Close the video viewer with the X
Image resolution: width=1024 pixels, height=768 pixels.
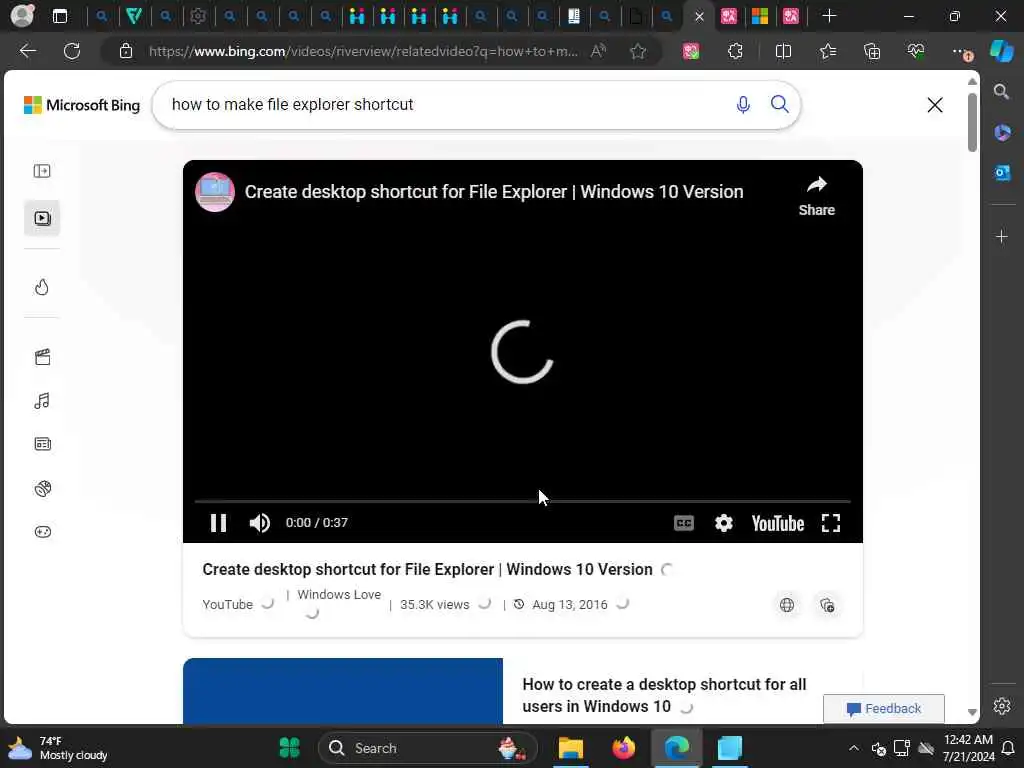point(935,105)
